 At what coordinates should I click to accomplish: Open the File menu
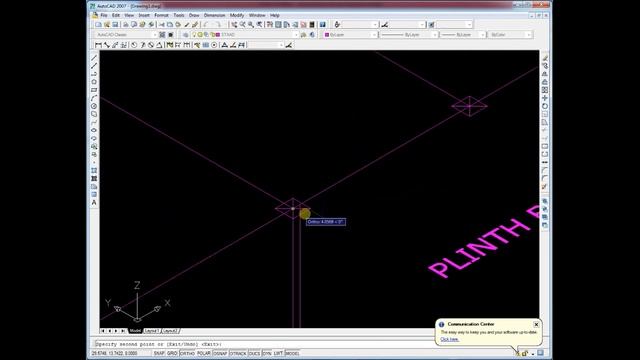pos(104,15)
